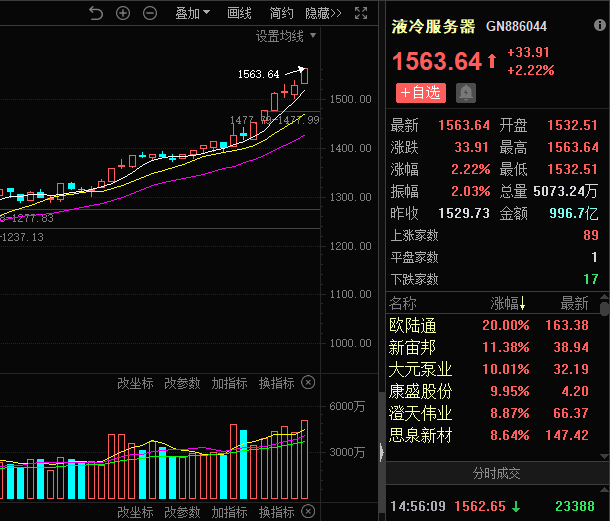Open the info icon beside GN886044
The image size is (610, 521).
tap(599, 26)
